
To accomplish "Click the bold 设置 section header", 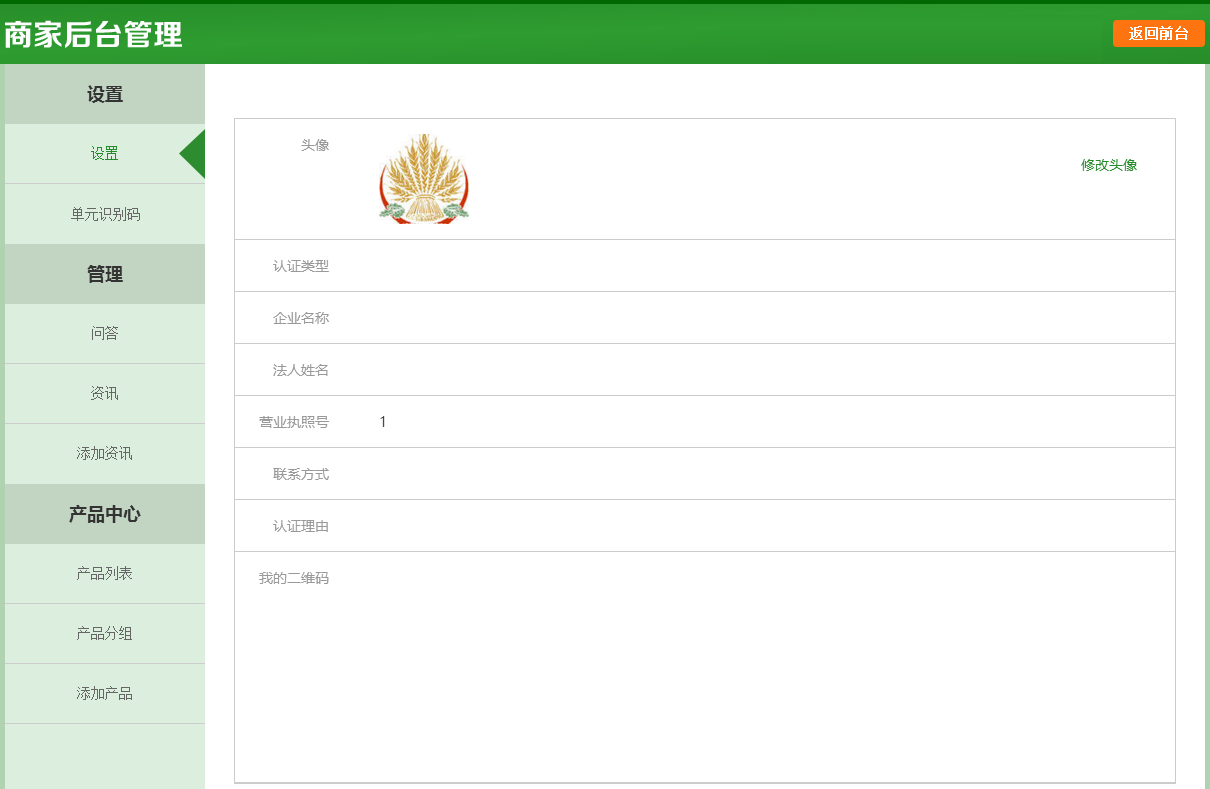I will [104, 95].
